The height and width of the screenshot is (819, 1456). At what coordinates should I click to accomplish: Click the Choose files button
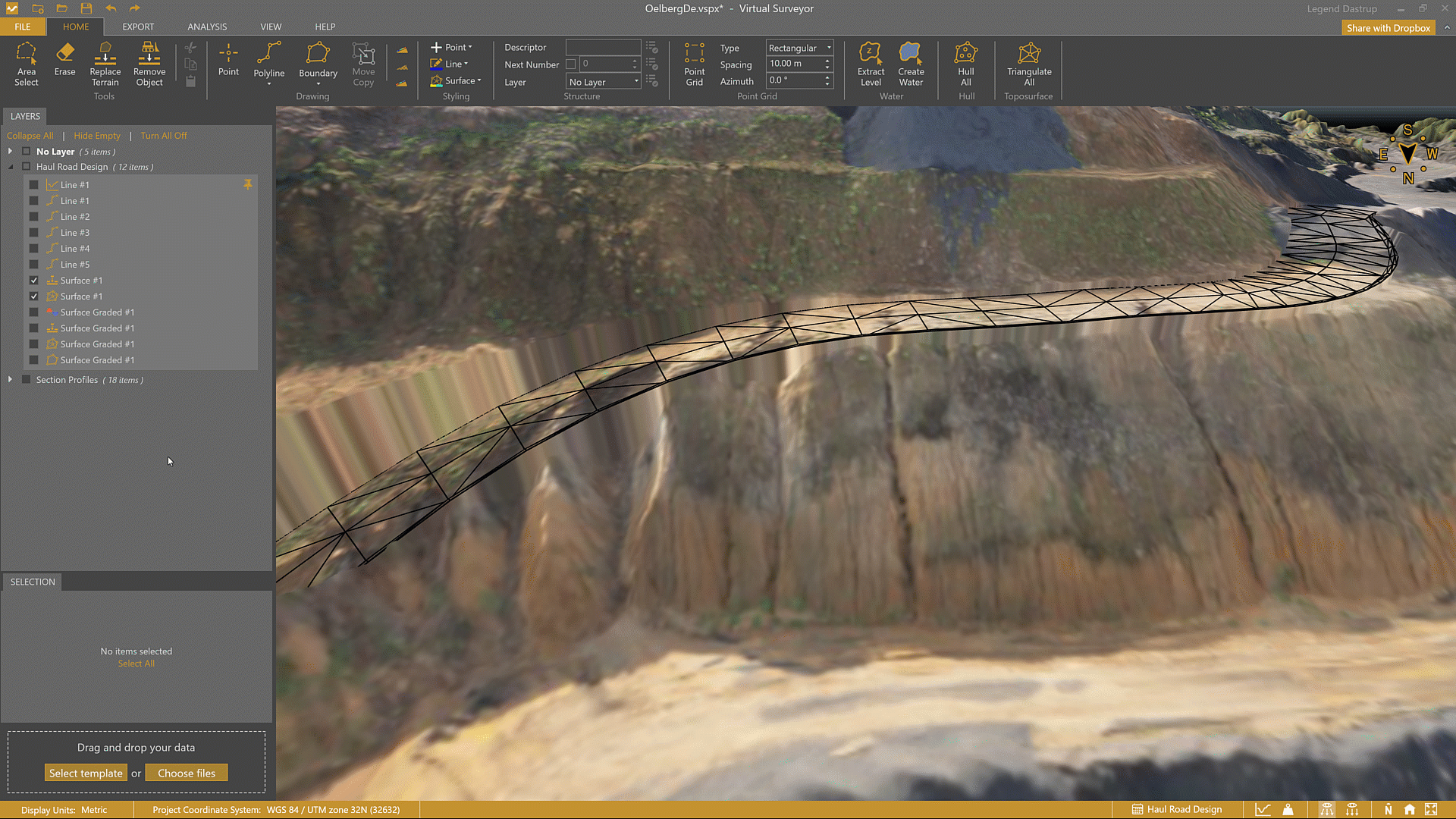point(187,773)
